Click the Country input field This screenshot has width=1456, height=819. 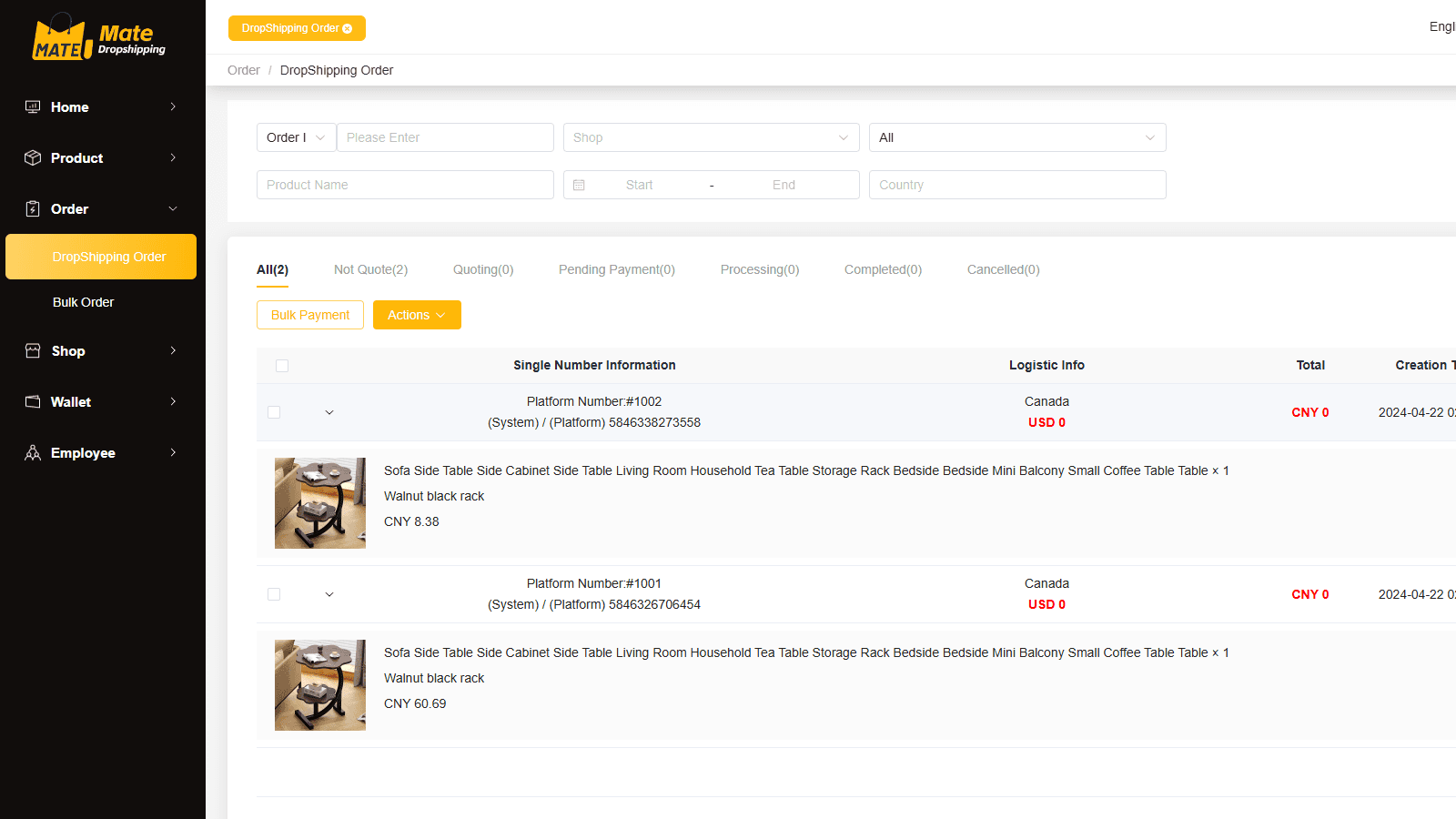tap(1017, 185)
